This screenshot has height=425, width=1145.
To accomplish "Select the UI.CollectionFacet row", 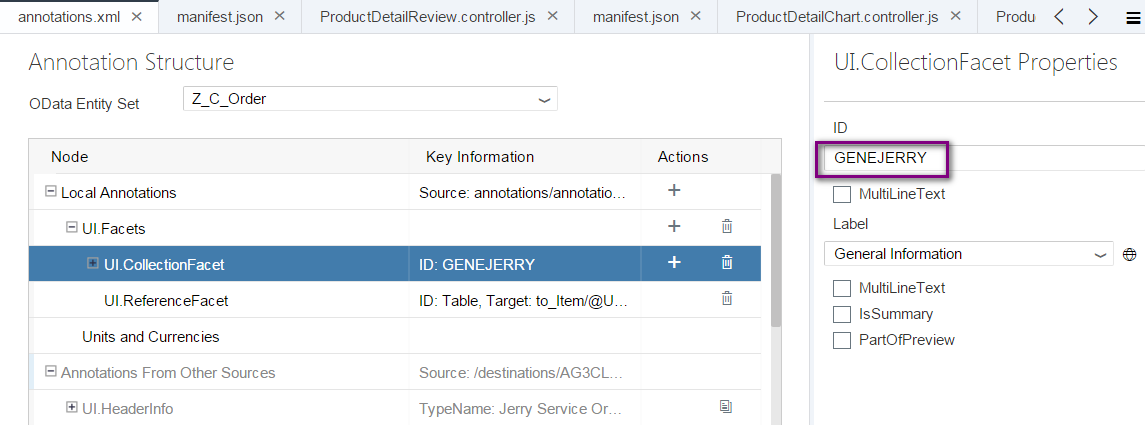I will 394,264.
